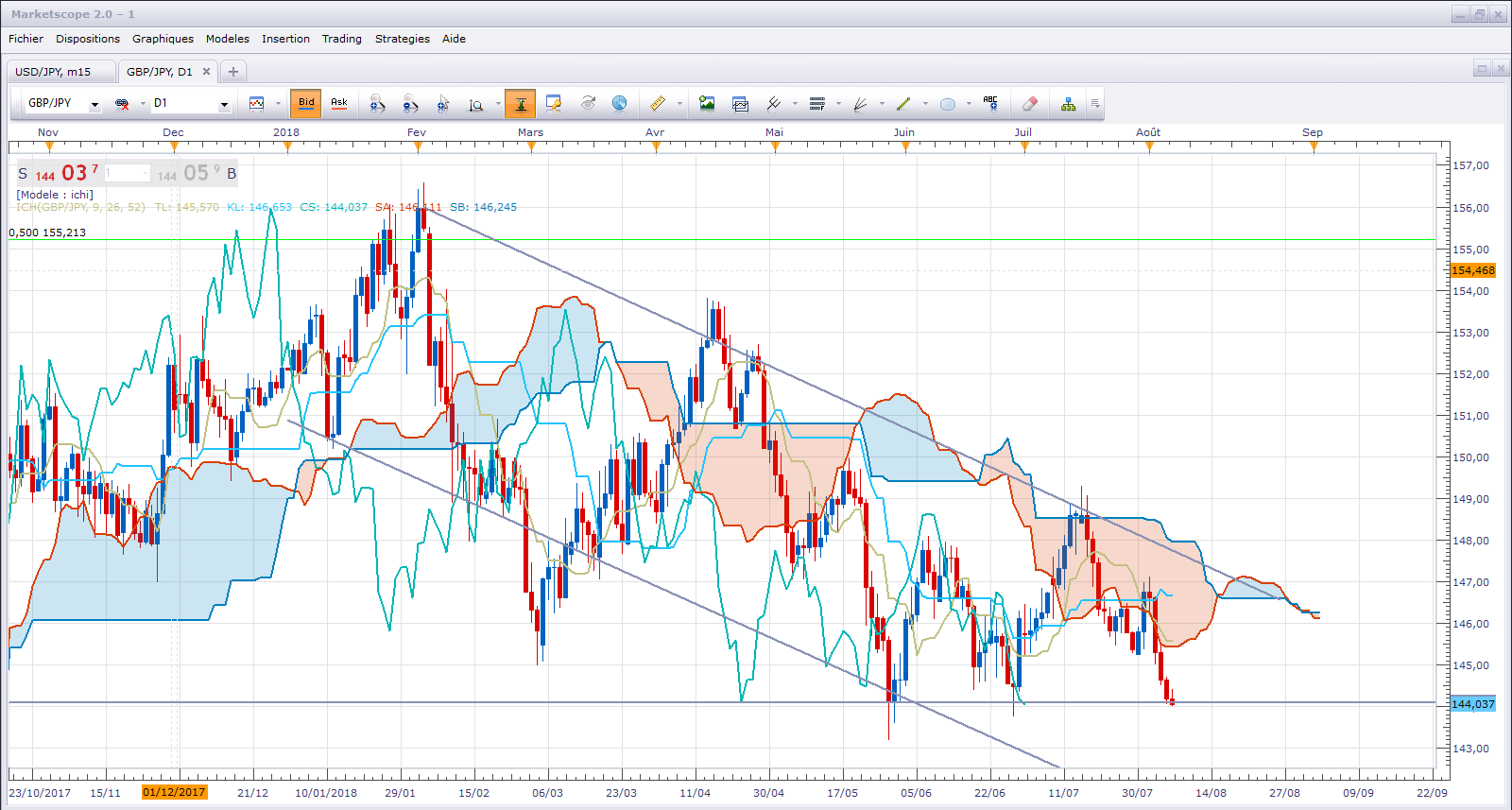Click the data tip chart icon
1512x810 pixels.
pos(554,104)
